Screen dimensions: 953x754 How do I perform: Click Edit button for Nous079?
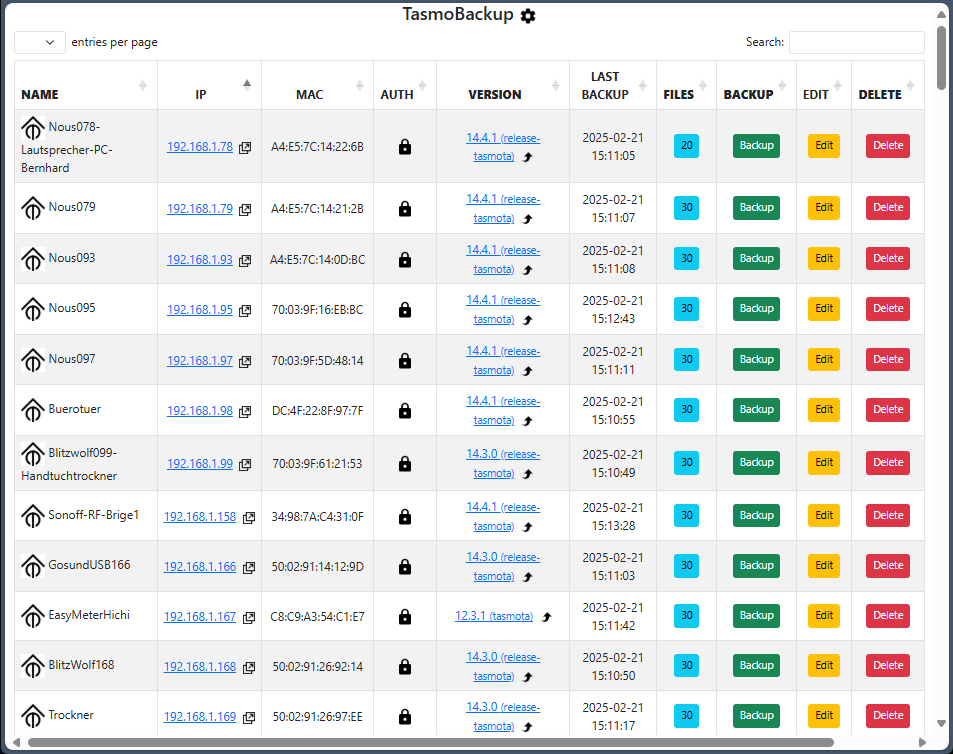pyautogui.click(x=824, y=208)
